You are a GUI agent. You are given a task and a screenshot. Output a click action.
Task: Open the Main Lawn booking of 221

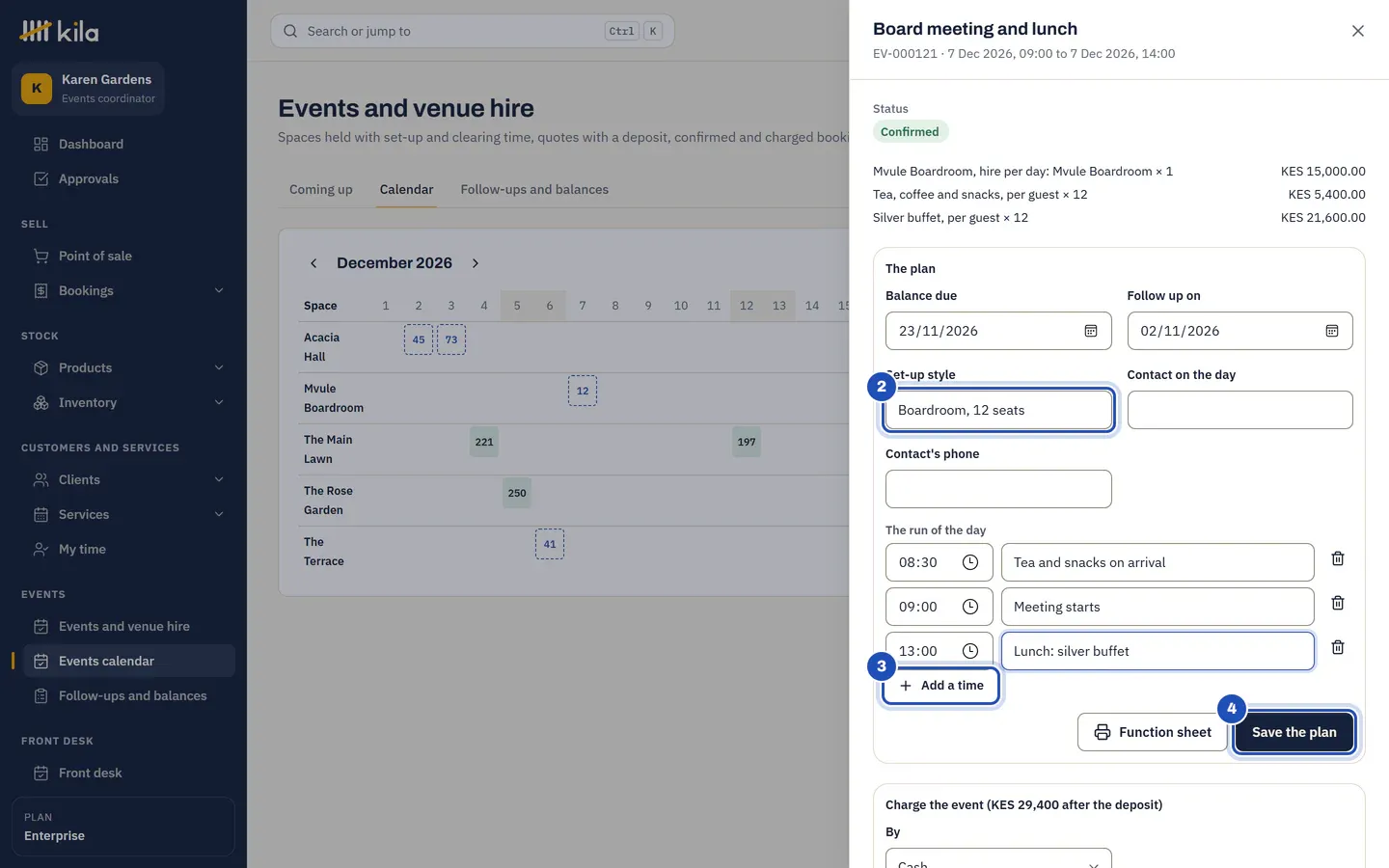484,442
